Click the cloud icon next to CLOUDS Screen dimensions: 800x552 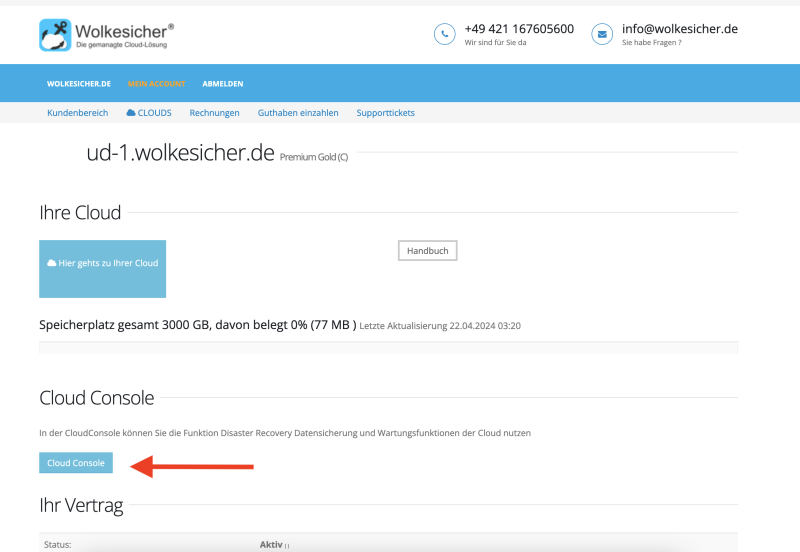pos(131,113)
